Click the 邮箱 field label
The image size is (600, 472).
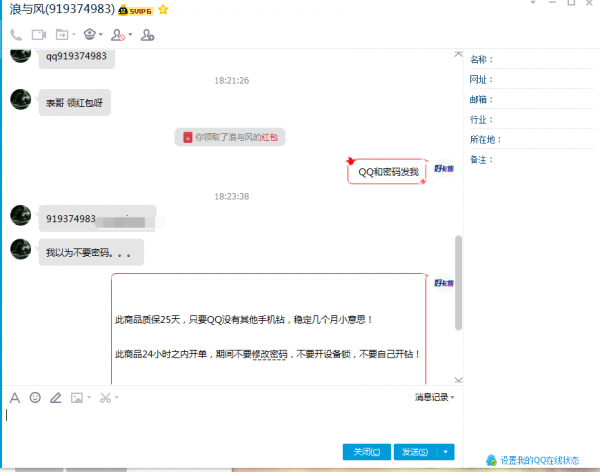[x=481, y=100]
